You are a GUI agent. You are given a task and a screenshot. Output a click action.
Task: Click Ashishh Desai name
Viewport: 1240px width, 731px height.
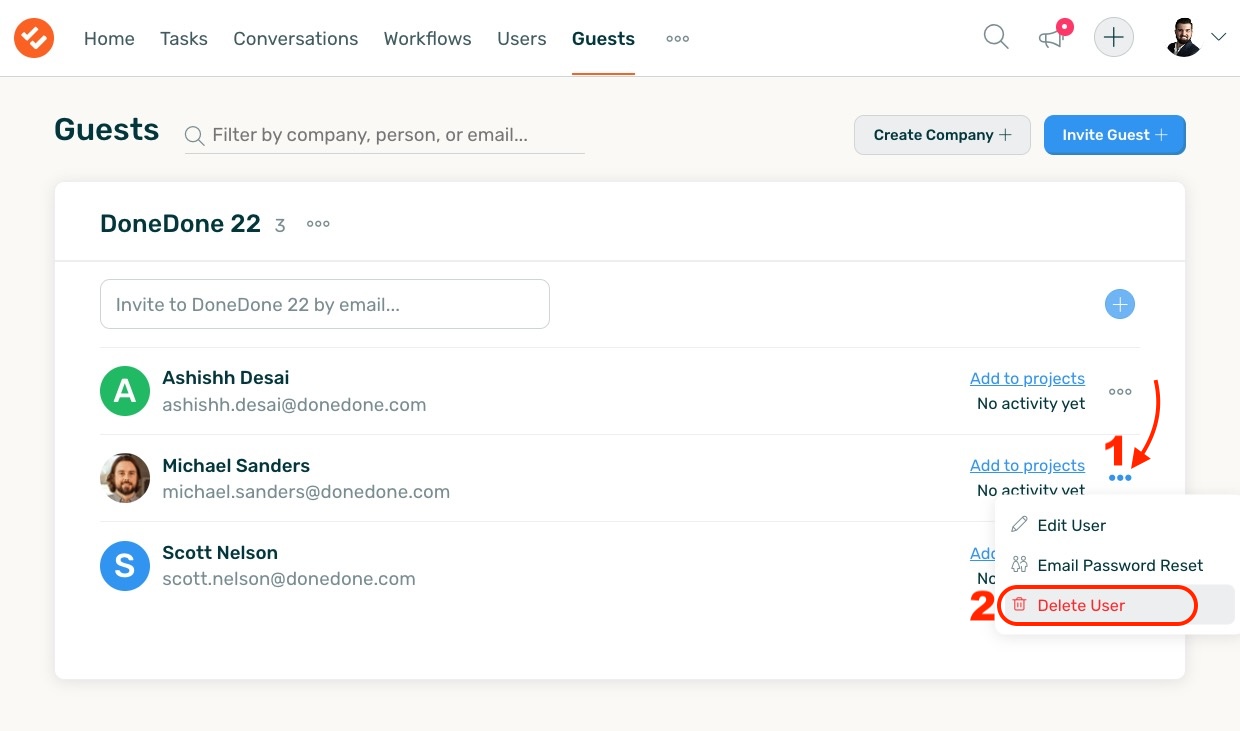click(x=226, y=378)
